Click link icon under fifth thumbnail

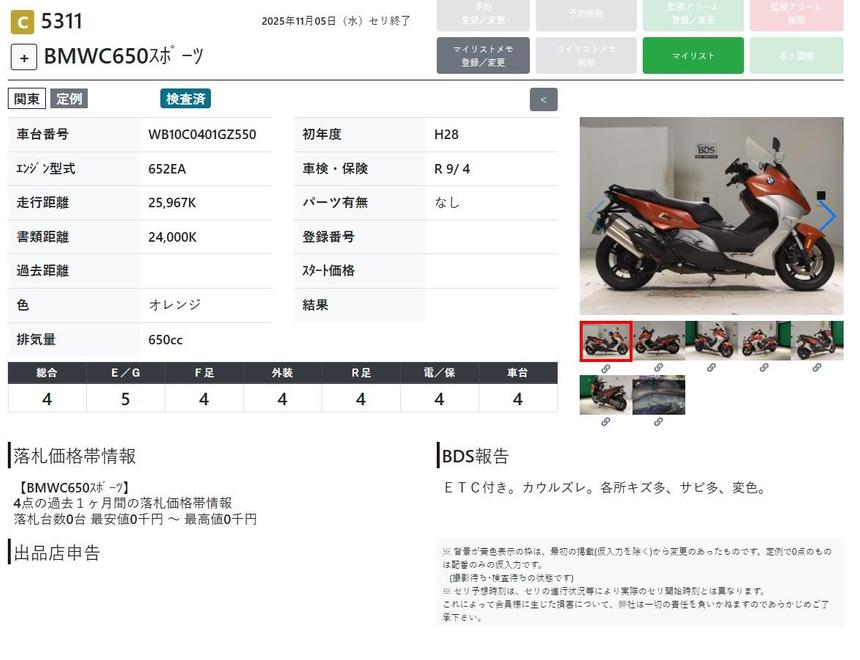pyautogui.click(x=817, y=368)
